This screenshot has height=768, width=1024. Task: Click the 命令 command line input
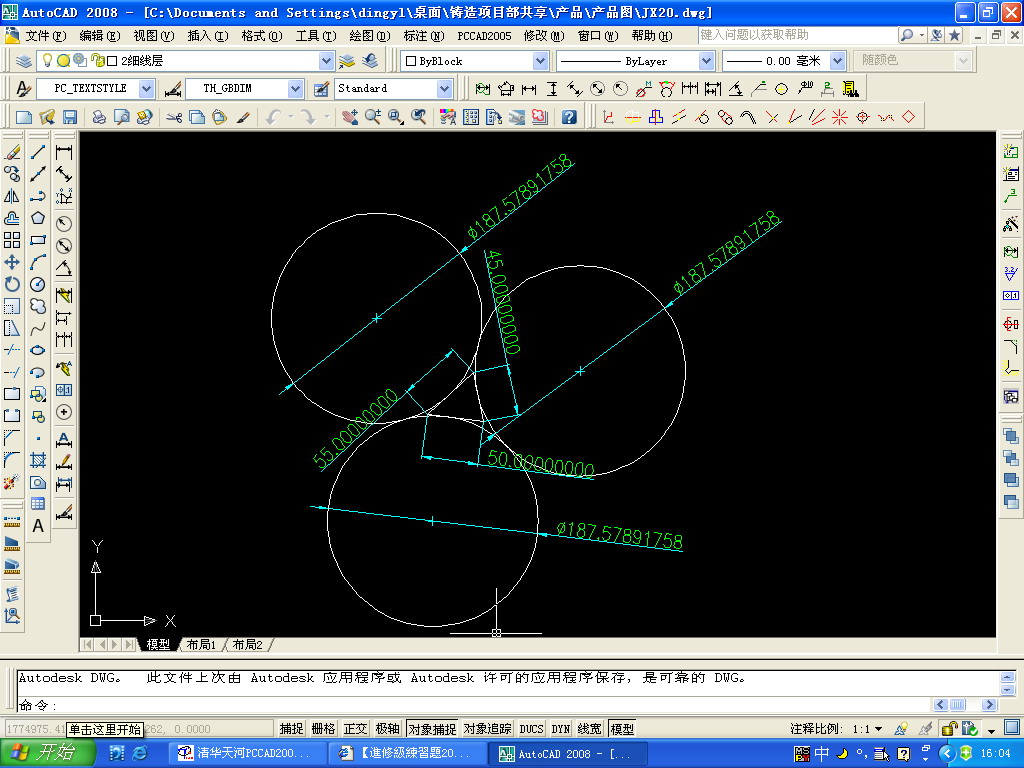point(477,705)
